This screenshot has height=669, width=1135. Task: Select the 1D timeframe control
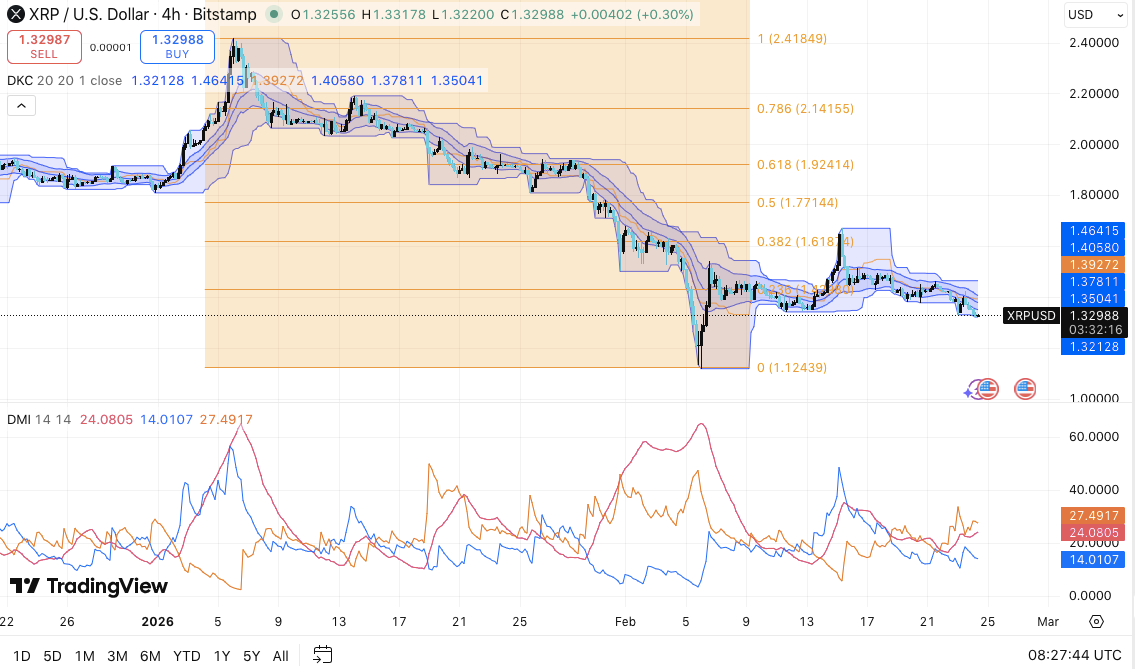(24, 656)
